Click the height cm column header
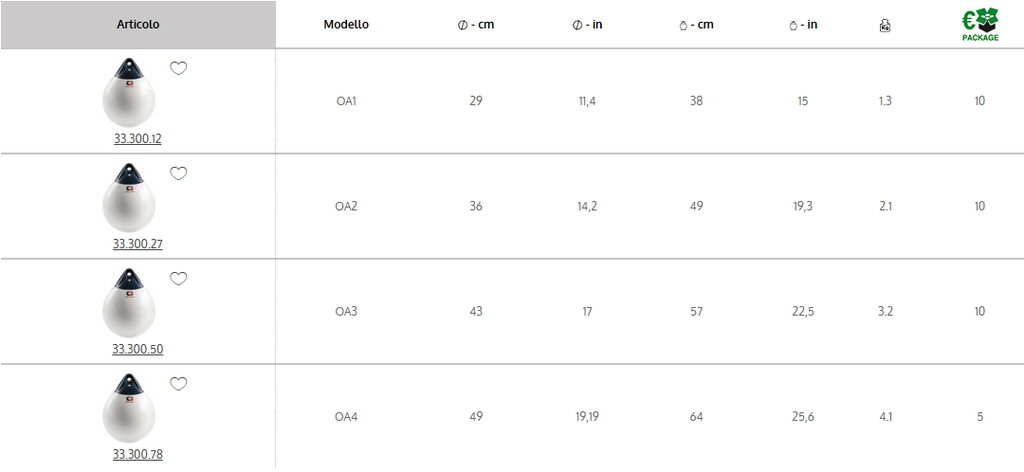Image resolution: width=1024 pixels, height=472 pixels. click(x=696, y=25)
